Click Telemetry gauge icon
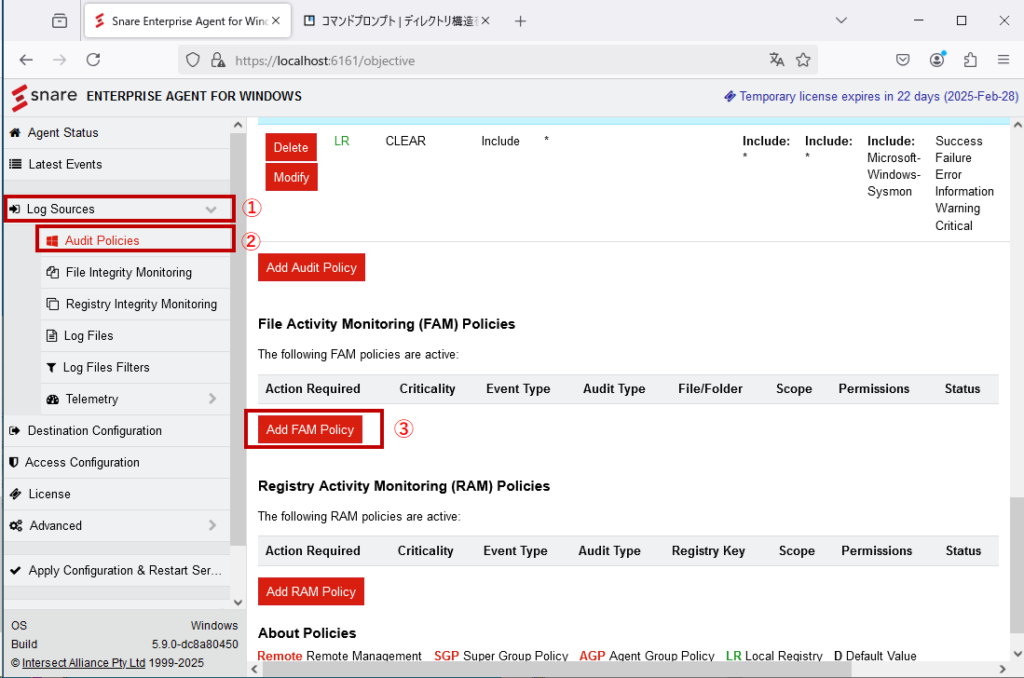The image size is (1024, 678). [x=53, y=399]
